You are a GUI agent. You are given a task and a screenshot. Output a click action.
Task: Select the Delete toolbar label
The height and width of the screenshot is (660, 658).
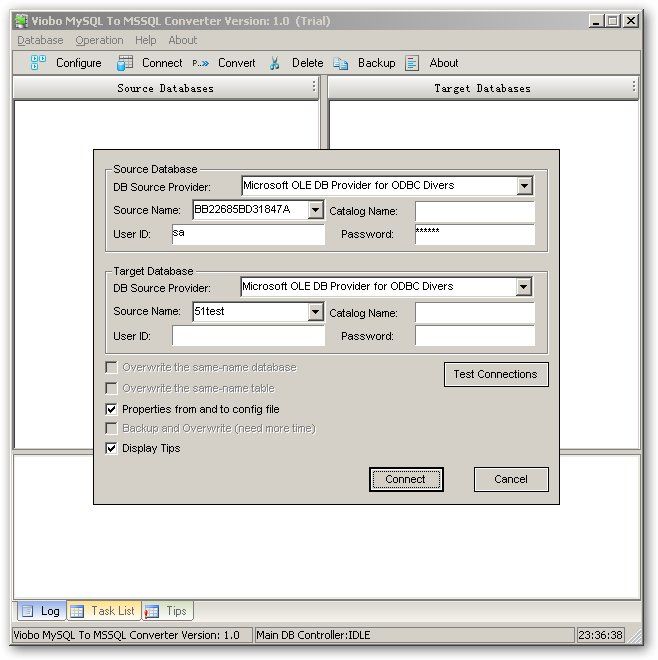pos(308,63)
